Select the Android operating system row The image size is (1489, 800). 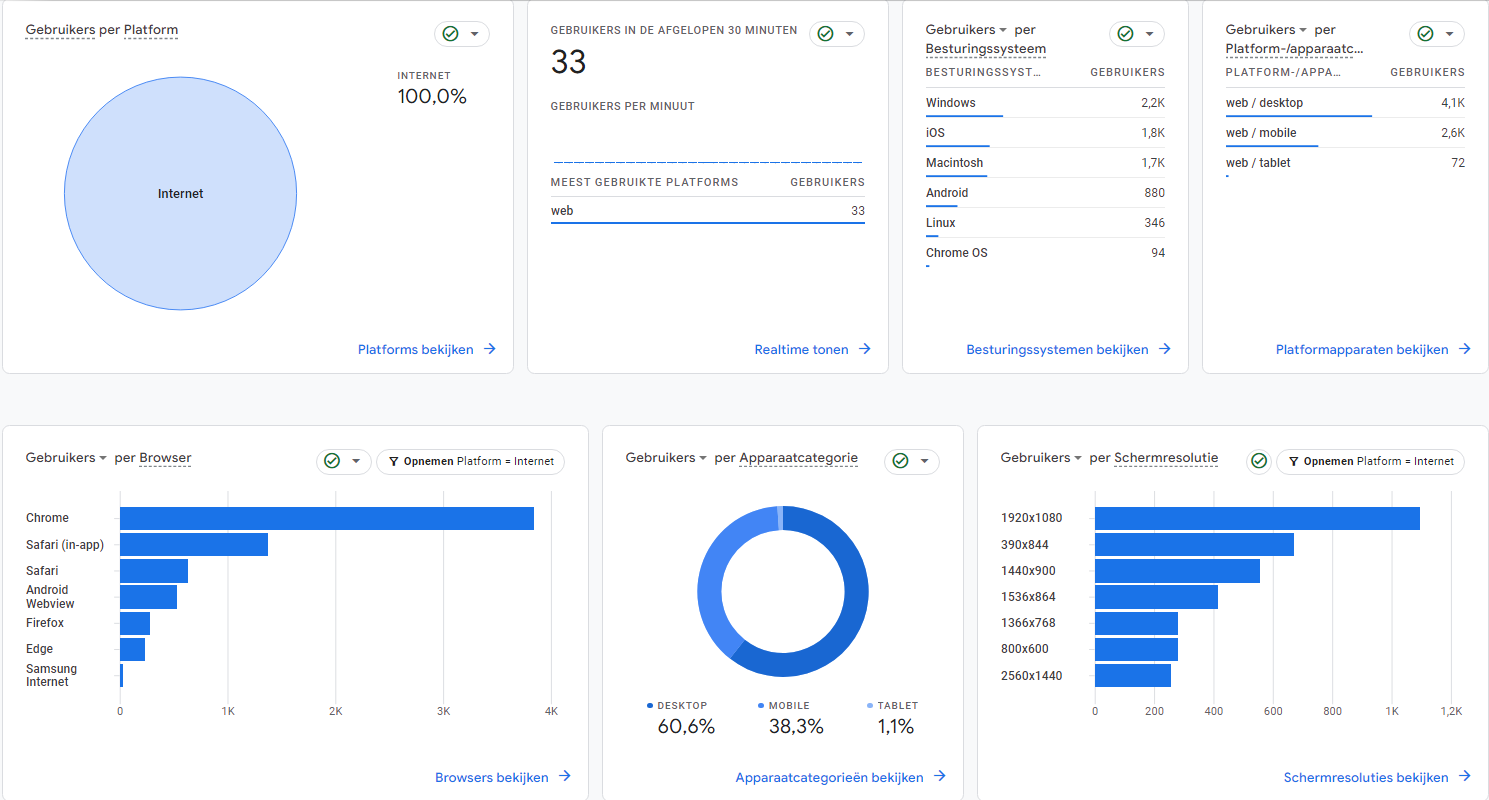(x=1045, y=193)
